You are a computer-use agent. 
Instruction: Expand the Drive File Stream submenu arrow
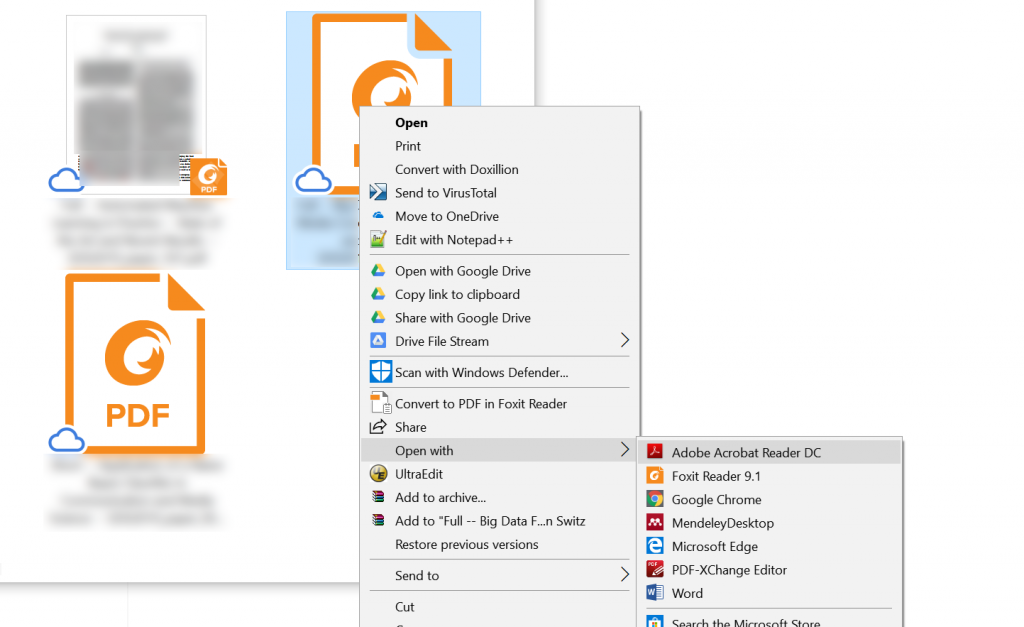[x=624, y=340]
